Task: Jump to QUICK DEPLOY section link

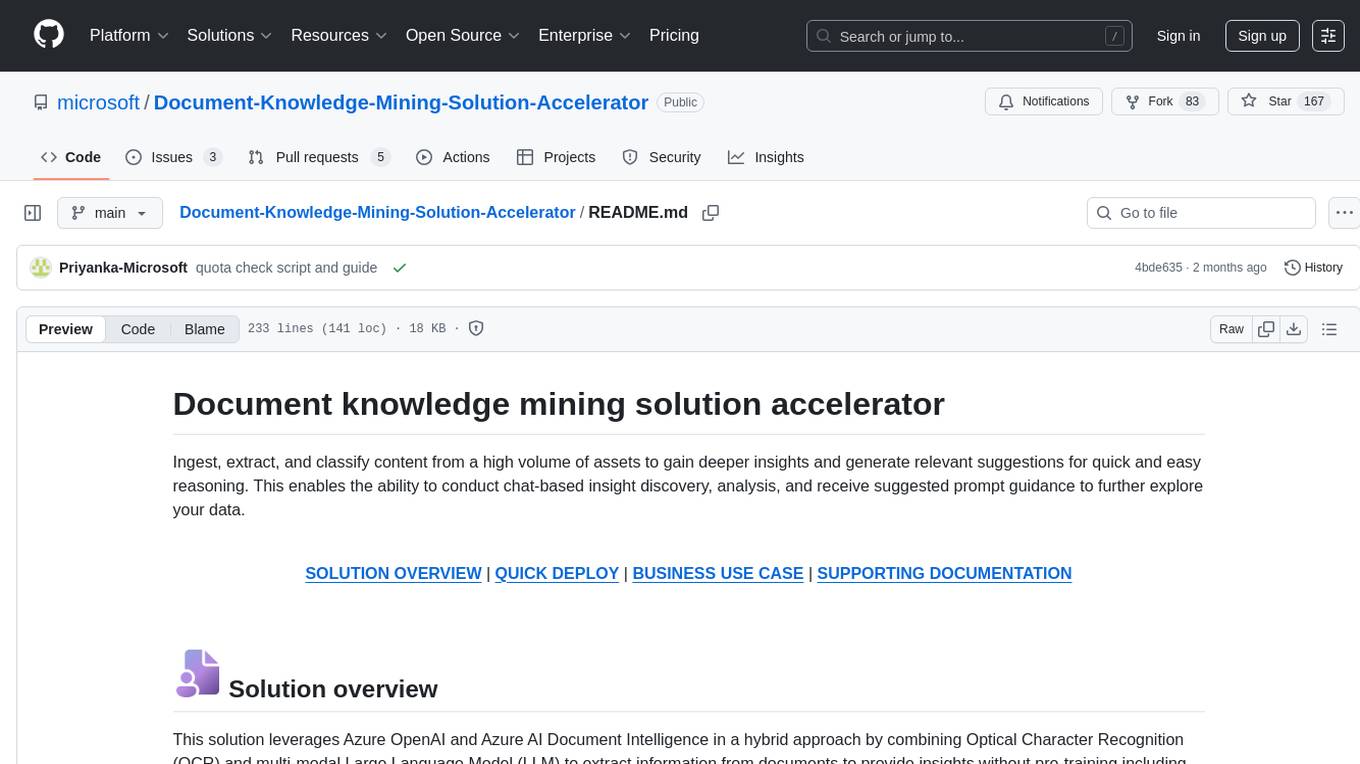Action: [557, 573]
